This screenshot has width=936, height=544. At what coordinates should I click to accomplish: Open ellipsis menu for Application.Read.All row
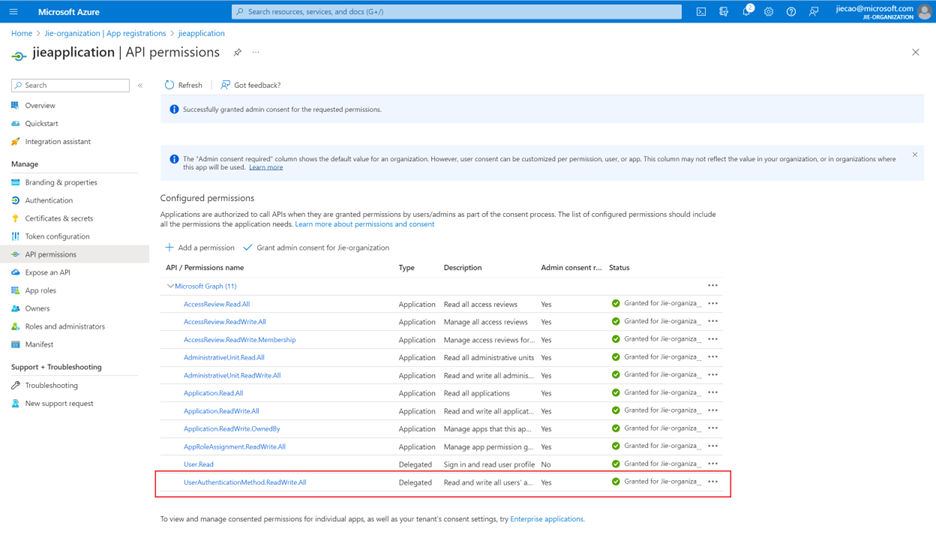pos(713,392)
